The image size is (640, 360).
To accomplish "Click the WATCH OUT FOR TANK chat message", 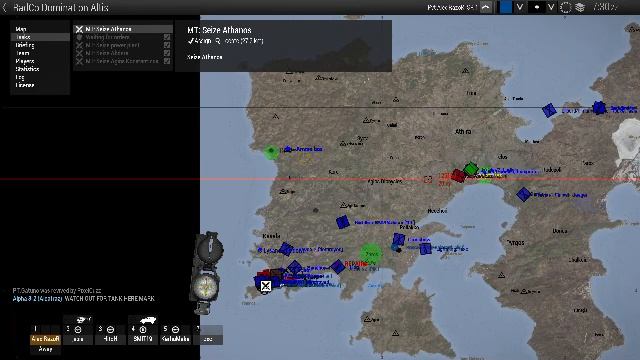I will tap(109, 298).
